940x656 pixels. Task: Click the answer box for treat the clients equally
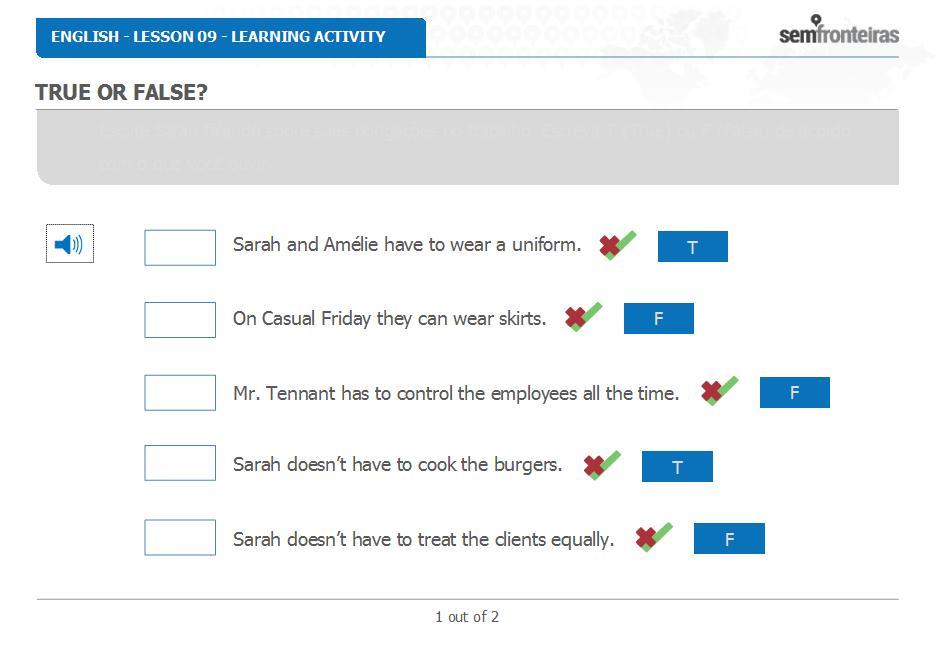[x=180, y=537]
